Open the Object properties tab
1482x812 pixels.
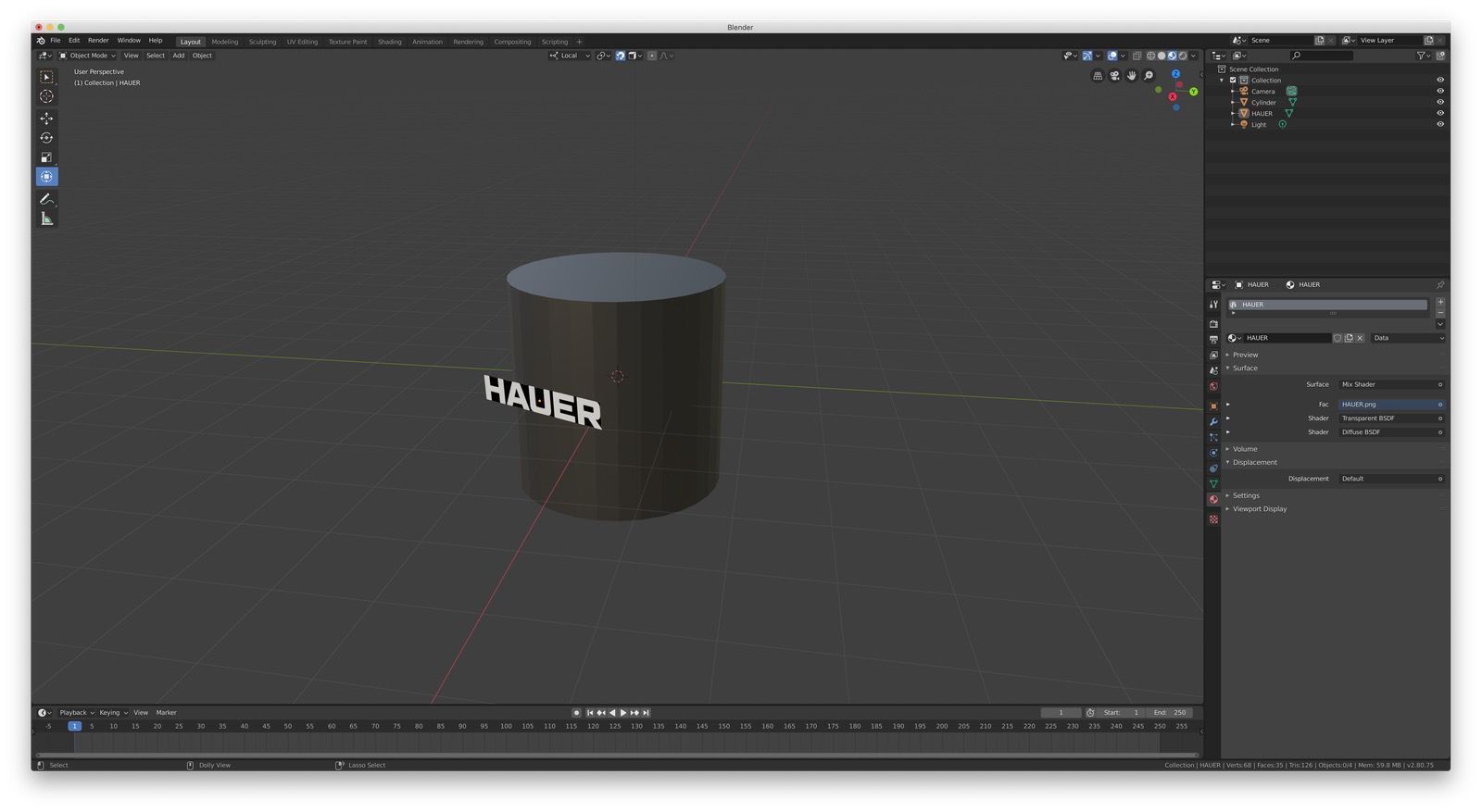[1213, 406]
